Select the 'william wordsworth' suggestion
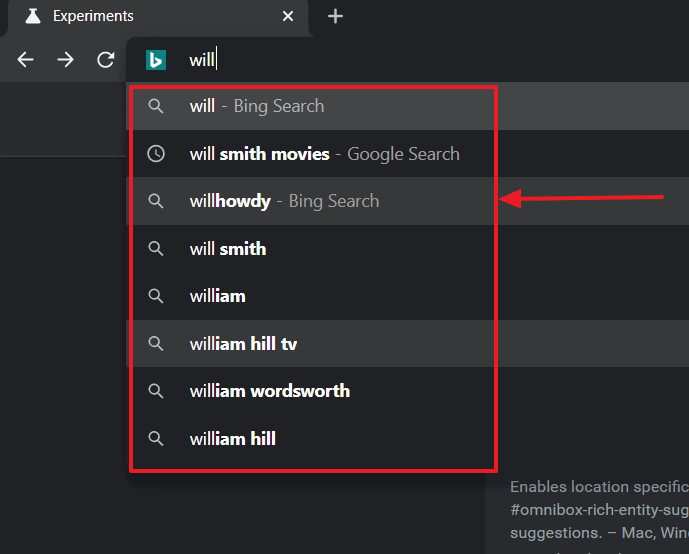Image resolution: width=689 pixels, height=554 pixels. click(407, 391)
